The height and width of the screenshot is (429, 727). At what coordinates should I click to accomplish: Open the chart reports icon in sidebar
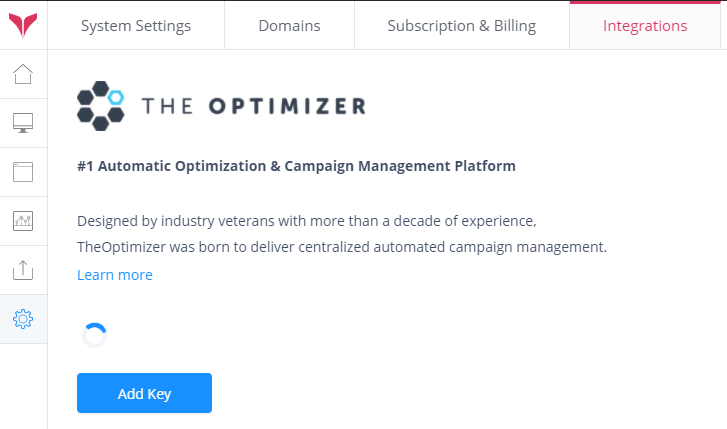(23, 220)
